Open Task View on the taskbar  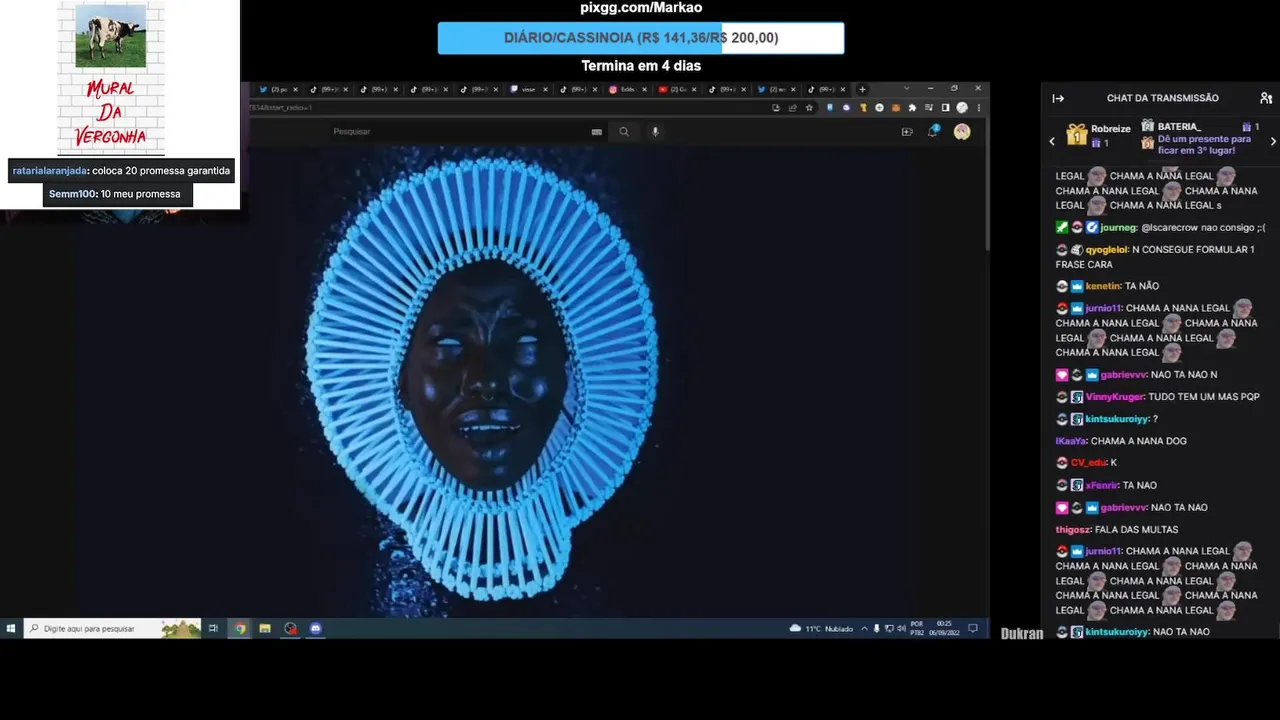tap(213, 628)
